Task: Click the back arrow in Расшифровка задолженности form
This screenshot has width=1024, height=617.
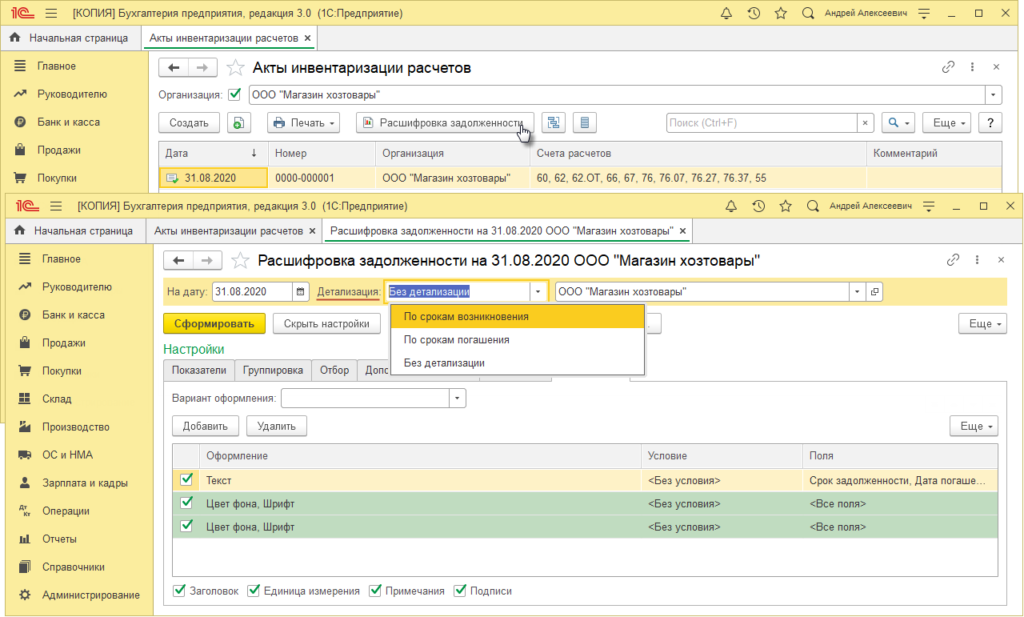Action: (179, 260)
